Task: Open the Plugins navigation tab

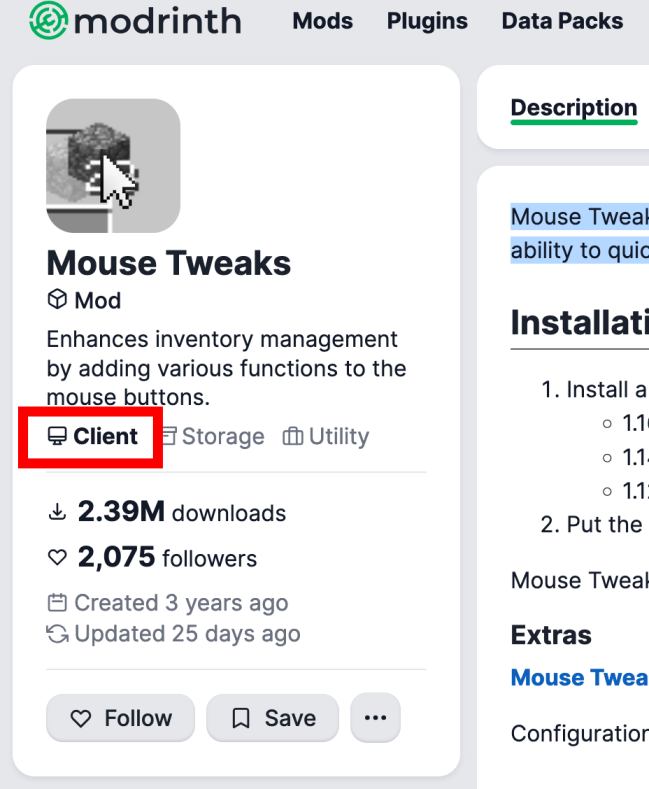Action: pyautogui.click(x=427, y=21)
